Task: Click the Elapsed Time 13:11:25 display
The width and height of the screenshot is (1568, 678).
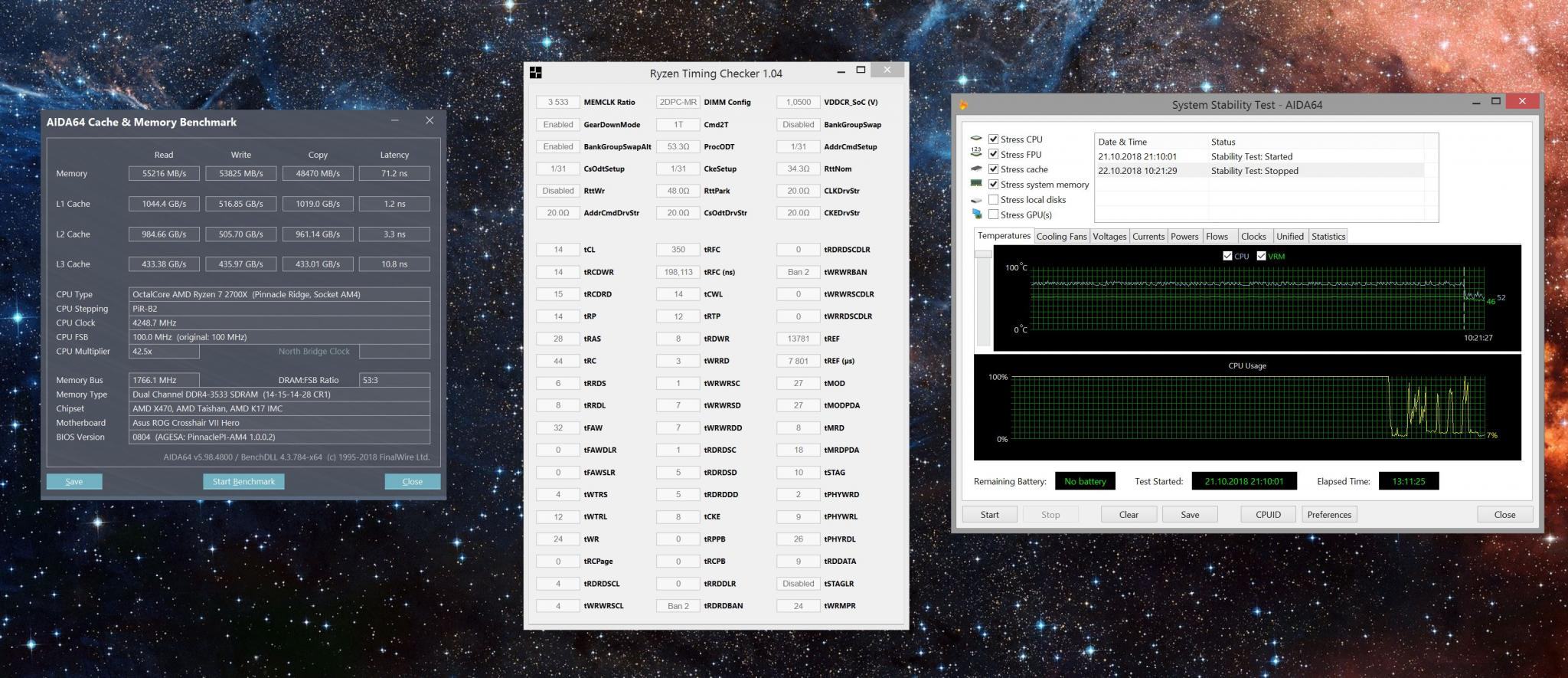Action: click(1408, 481)
